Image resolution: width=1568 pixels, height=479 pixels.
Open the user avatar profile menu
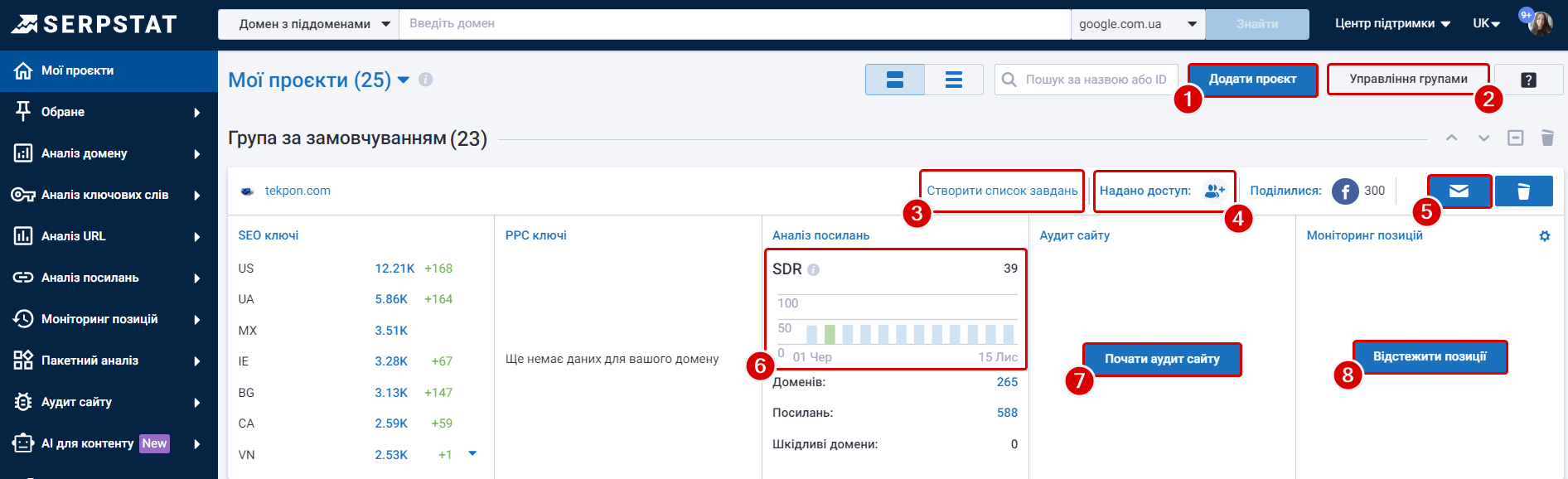point(1541,23)
